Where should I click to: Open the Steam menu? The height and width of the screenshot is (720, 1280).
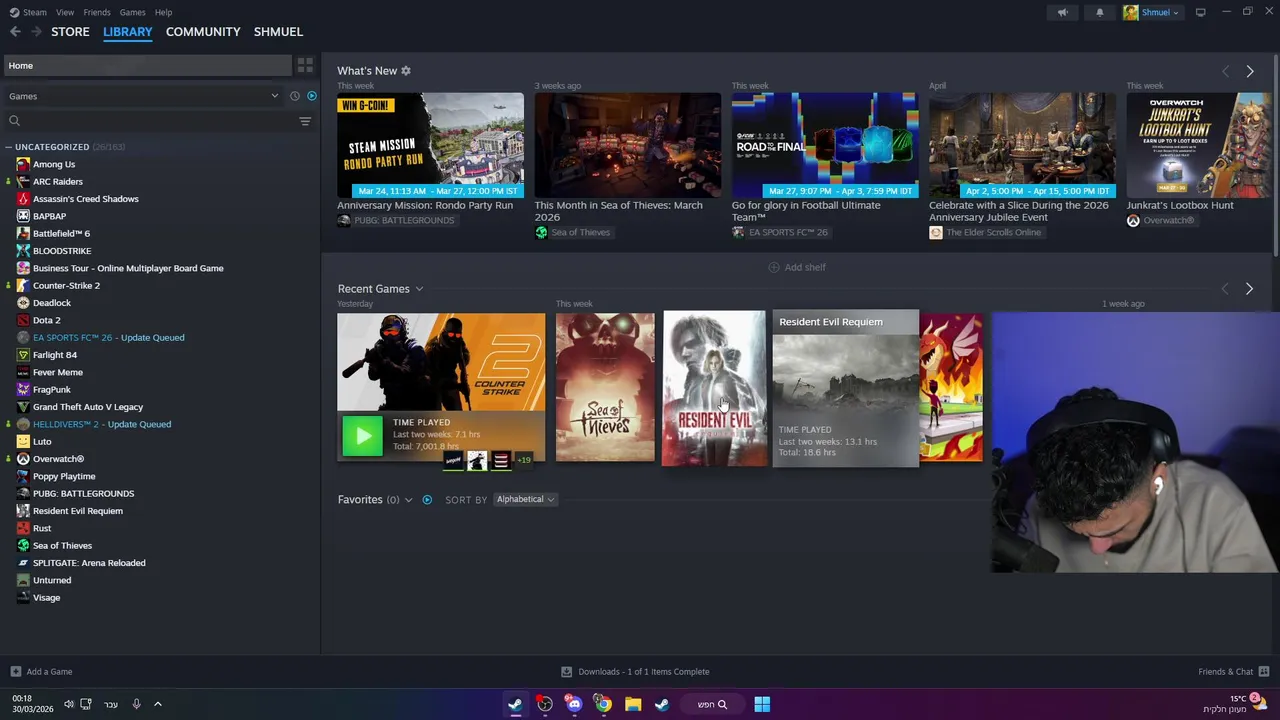[34, 12]
